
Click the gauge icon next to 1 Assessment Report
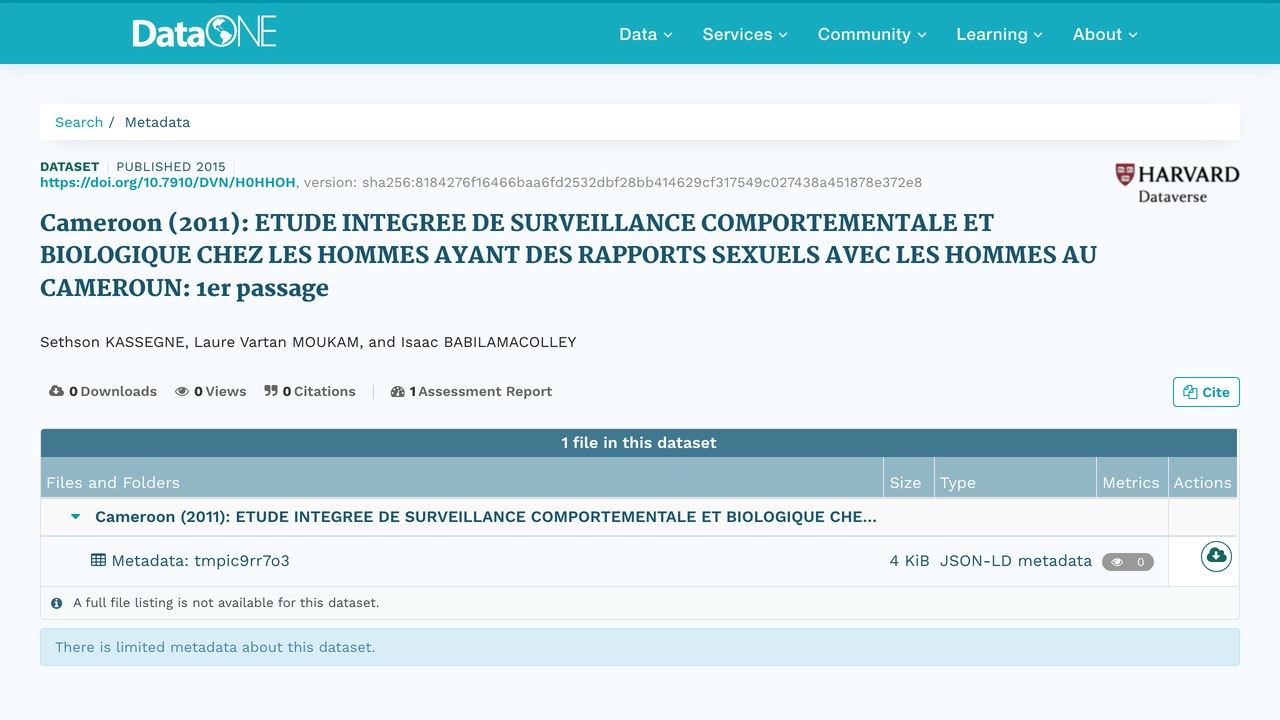(x=398, y=392)
